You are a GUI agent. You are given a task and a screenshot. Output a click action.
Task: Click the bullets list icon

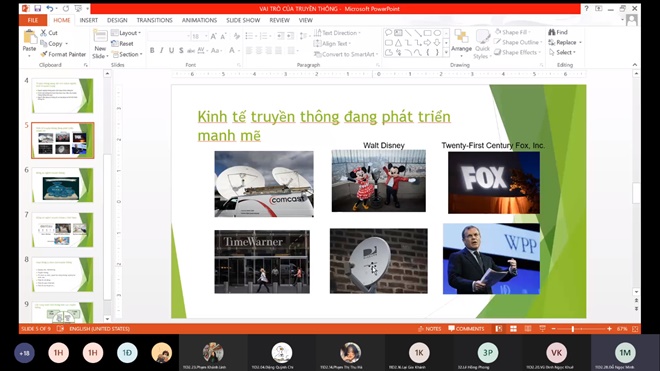click(x=250, y=36)
